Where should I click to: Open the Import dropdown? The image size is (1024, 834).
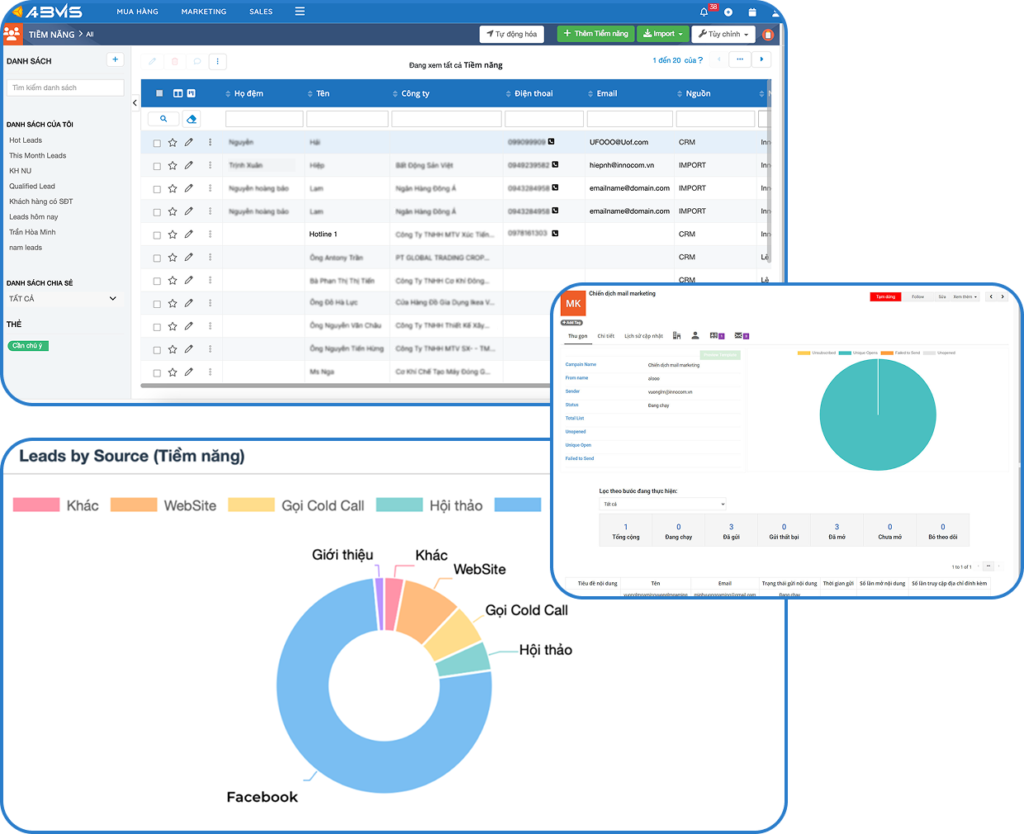point(661,34)
